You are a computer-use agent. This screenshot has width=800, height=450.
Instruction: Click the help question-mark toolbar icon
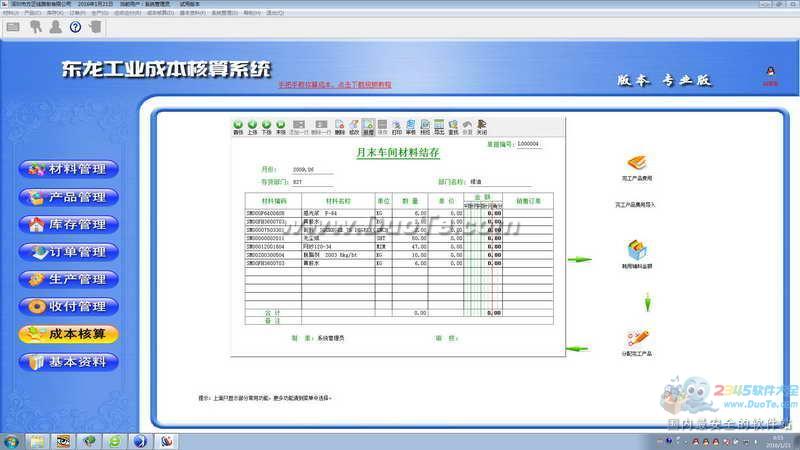76,27
